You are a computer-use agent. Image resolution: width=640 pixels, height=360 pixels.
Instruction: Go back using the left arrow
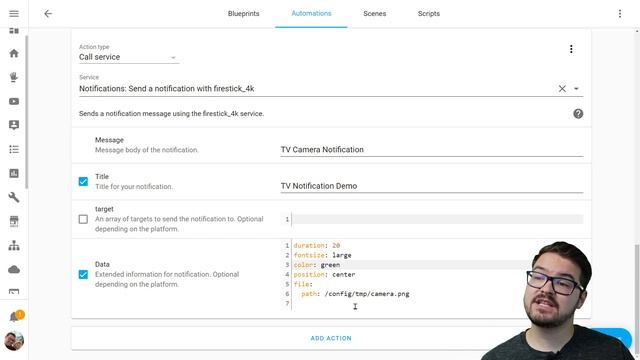click(x=48, y=14)
